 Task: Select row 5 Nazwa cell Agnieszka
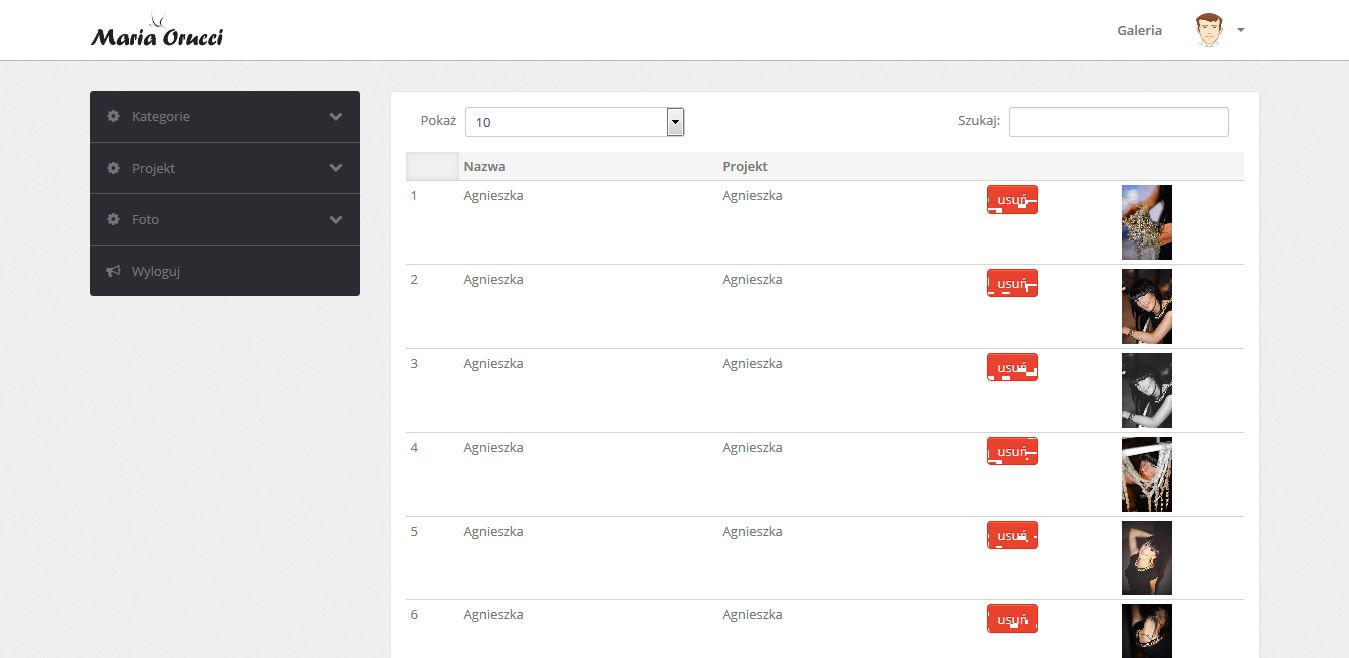(493, 531)
